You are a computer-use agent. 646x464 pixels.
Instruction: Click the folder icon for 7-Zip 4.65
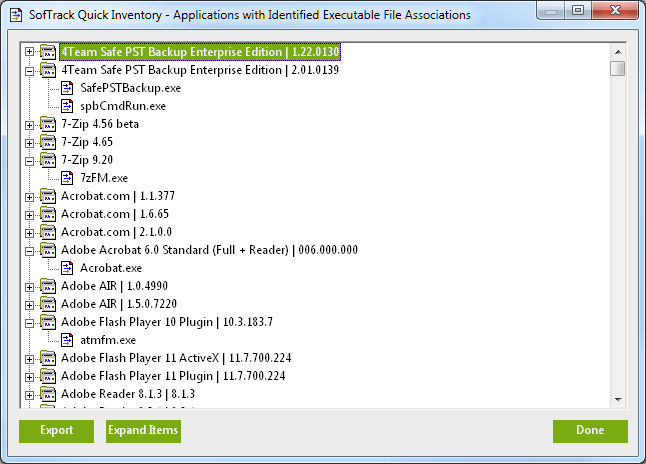point(48,142)
